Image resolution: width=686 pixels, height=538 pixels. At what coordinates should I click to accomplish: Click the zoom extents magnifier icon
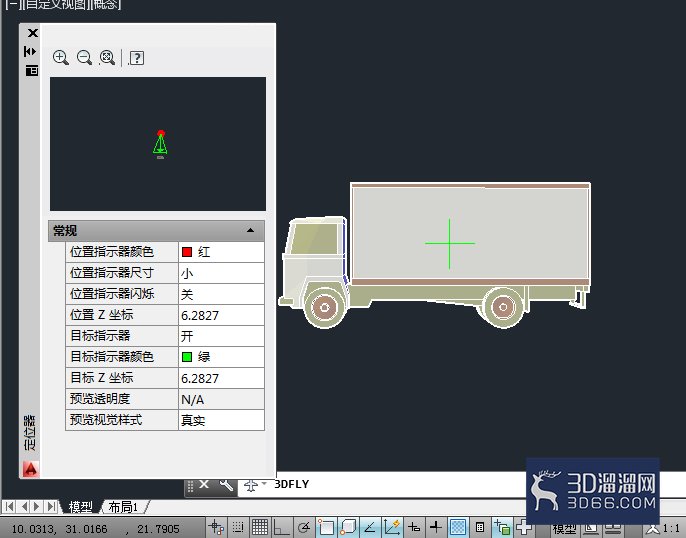point(107,58)
